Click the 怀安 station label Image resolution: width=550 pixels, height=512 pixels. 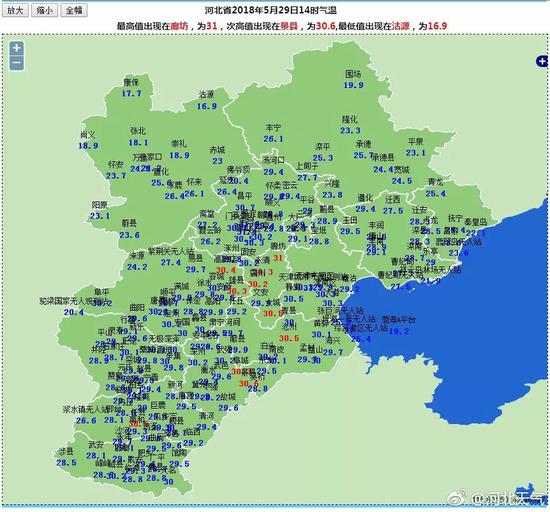coord(115,164)
